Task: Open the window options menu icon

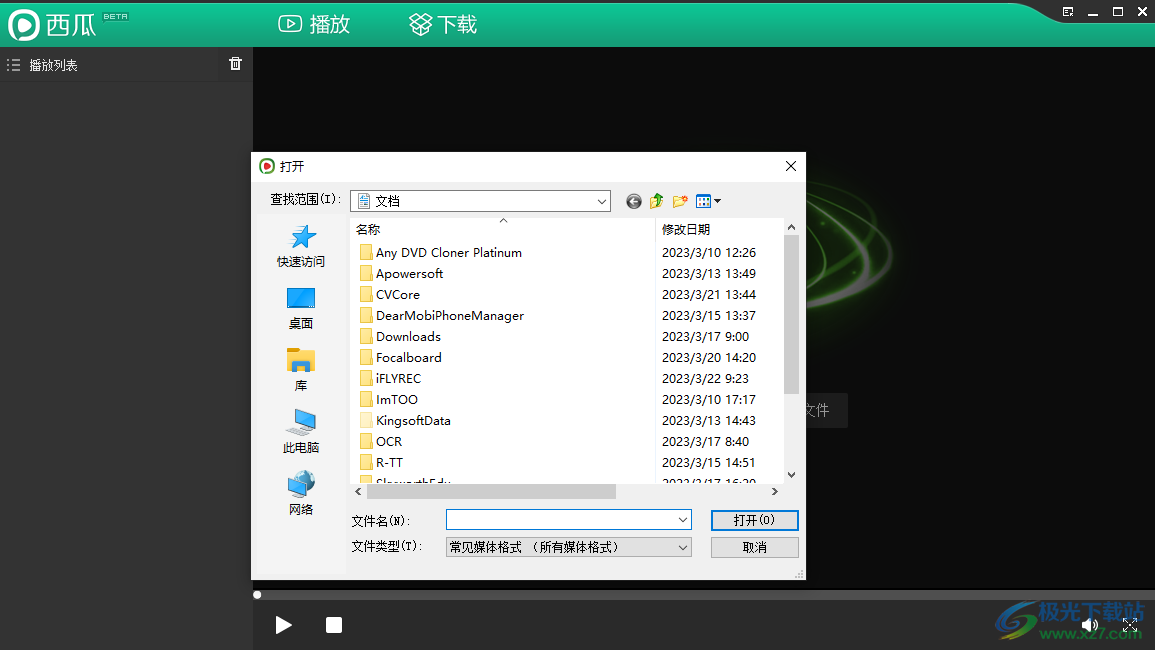Action: 1068,11
